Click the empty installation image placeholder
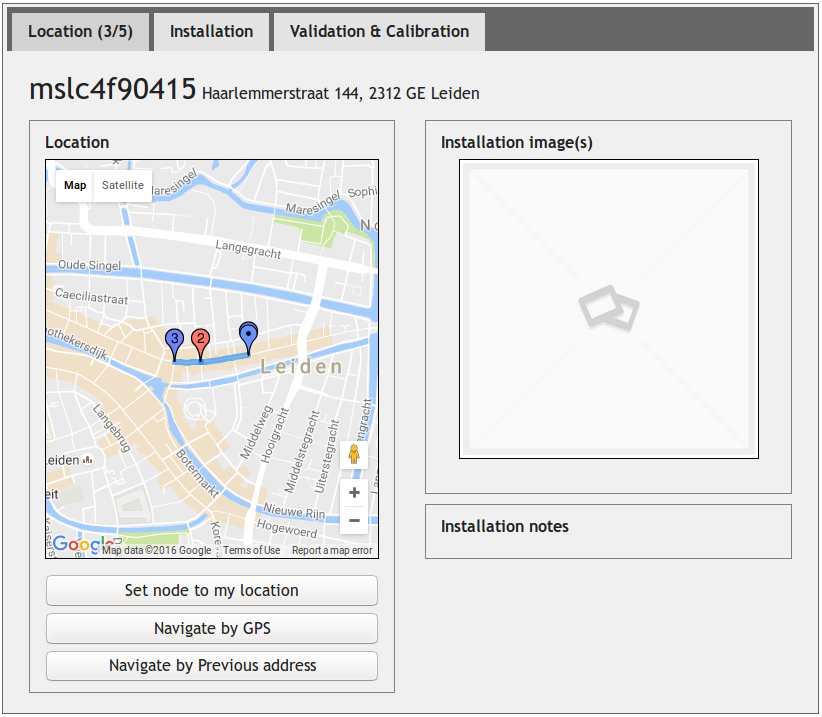The height and width of the screenshot is (717, 822). 608,309
